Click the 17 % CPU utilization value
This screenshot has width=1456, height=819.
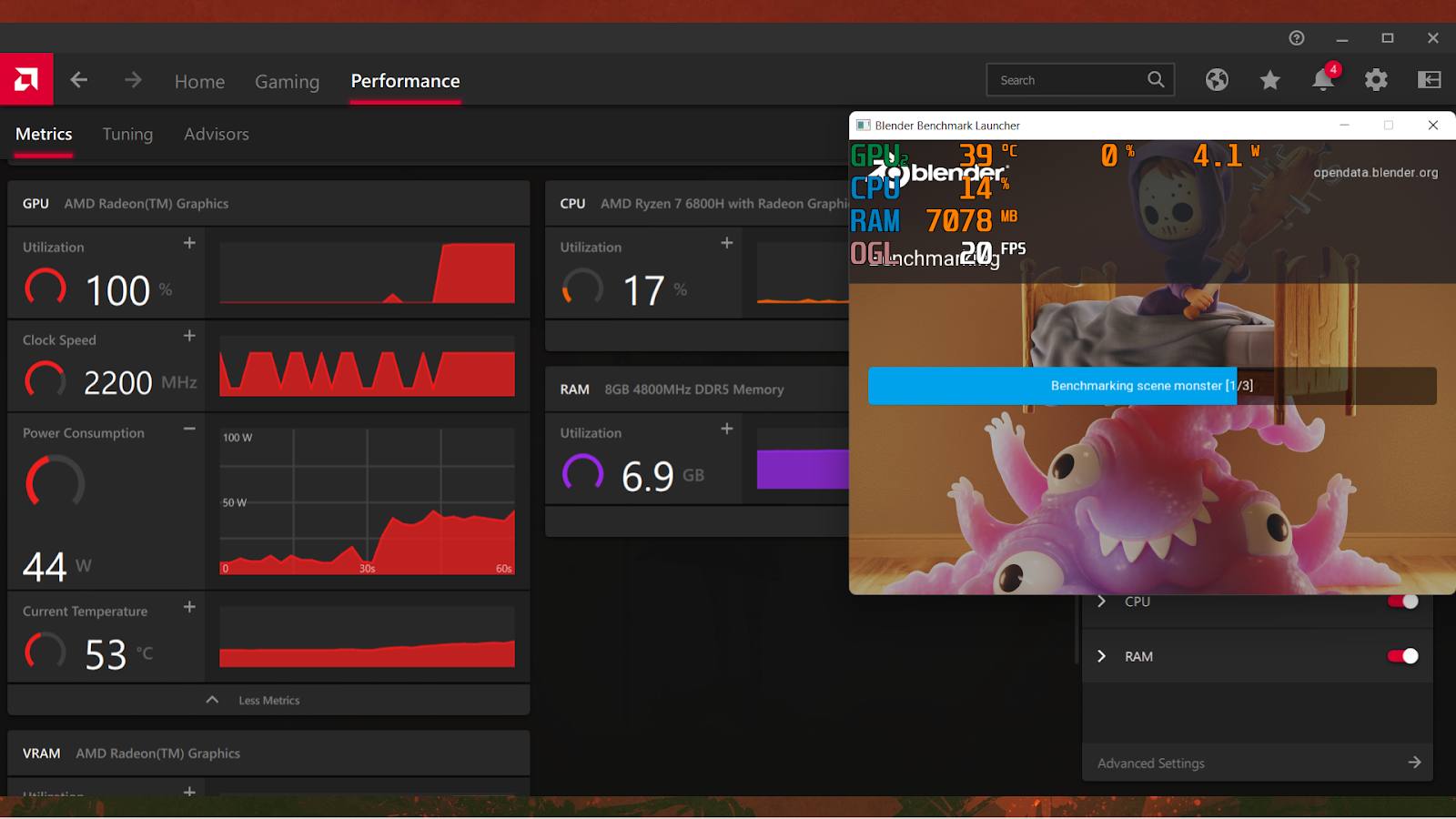(x=655, y=291)
